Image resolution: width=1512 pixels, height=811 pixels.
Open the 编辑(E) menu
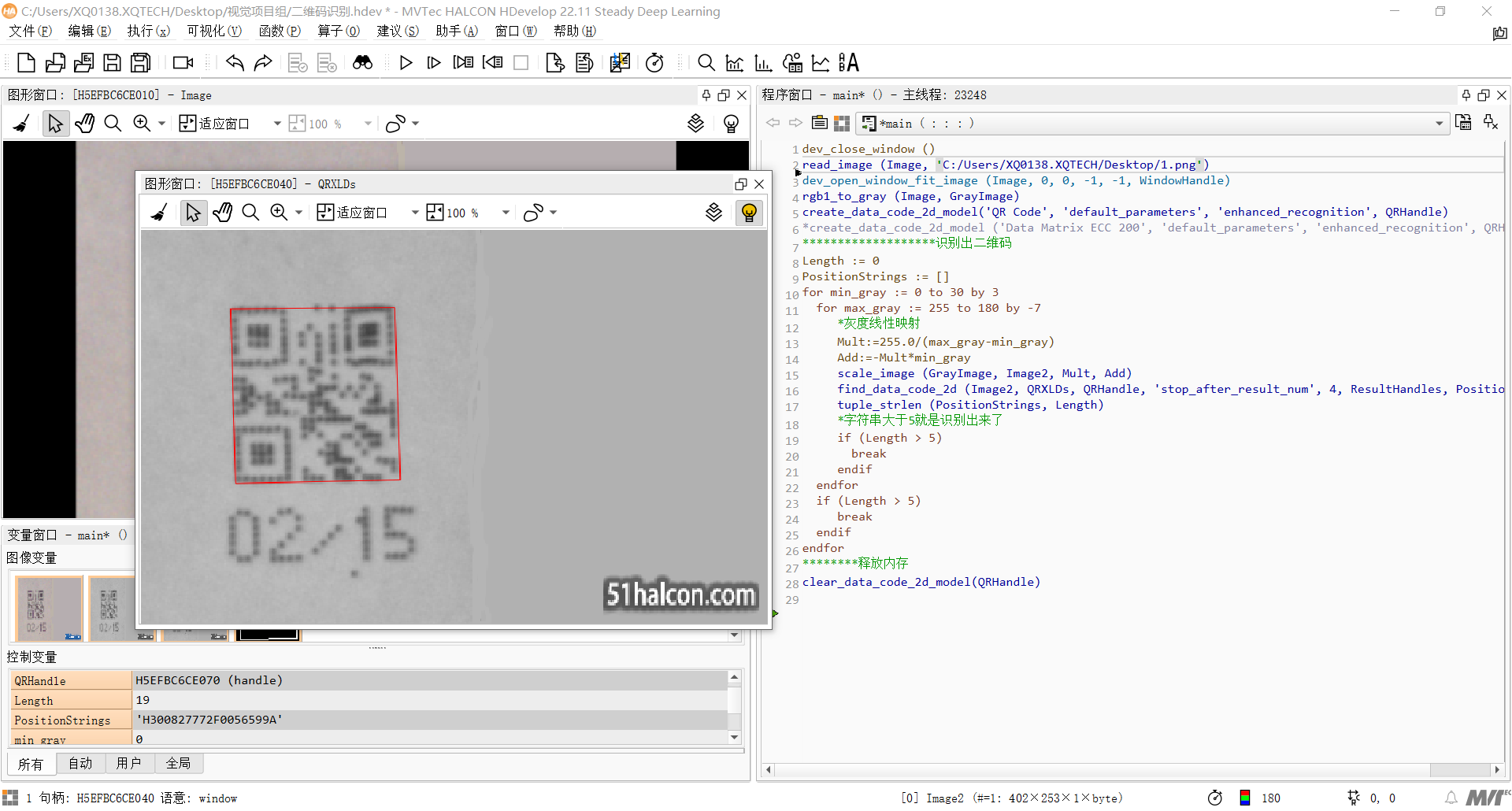point(89,31)
